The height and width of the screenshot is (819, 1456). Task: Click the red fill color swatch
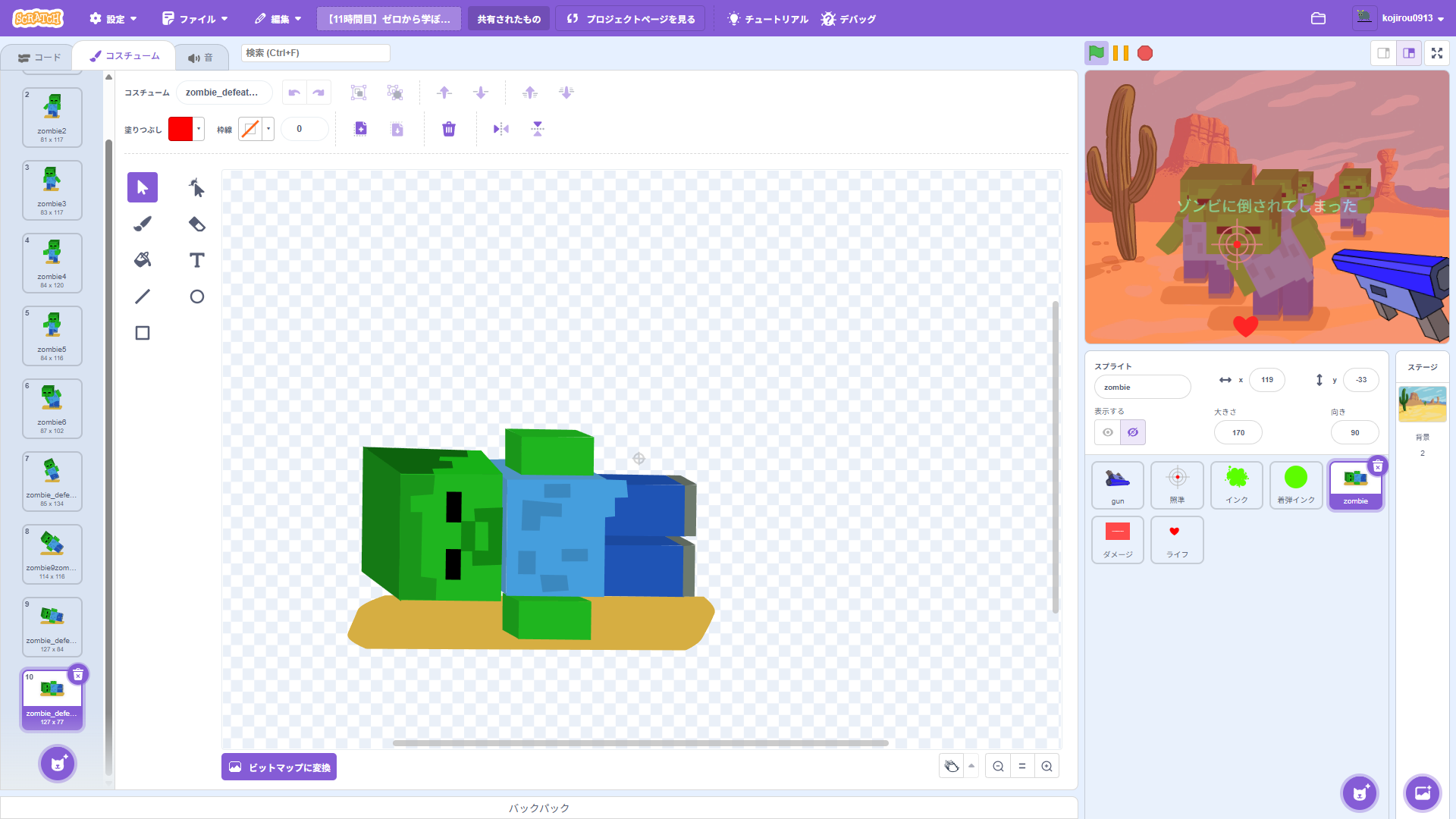180,129
